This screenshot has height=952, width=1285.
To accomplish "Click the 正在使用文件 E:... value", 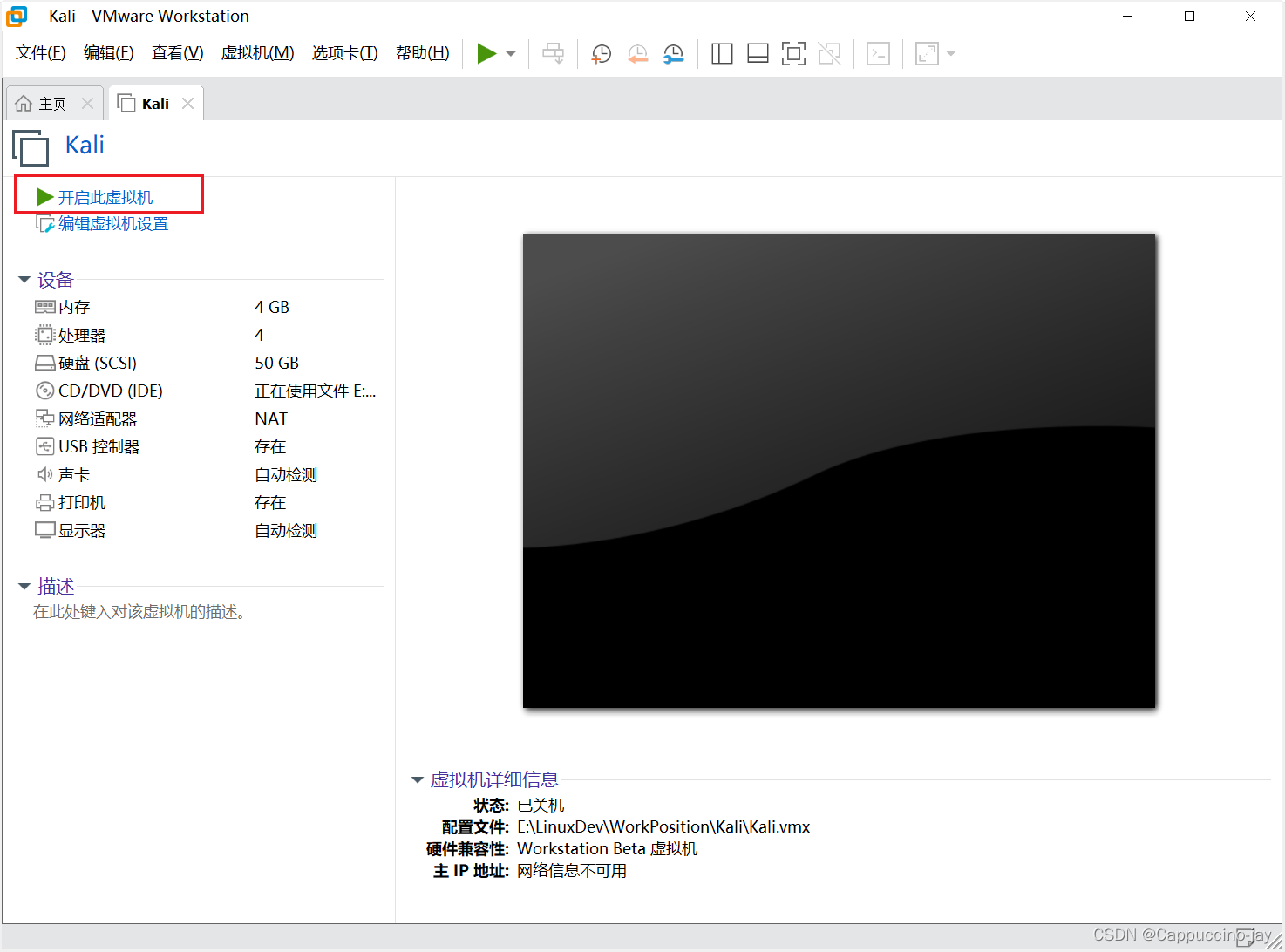I will 316,391.
